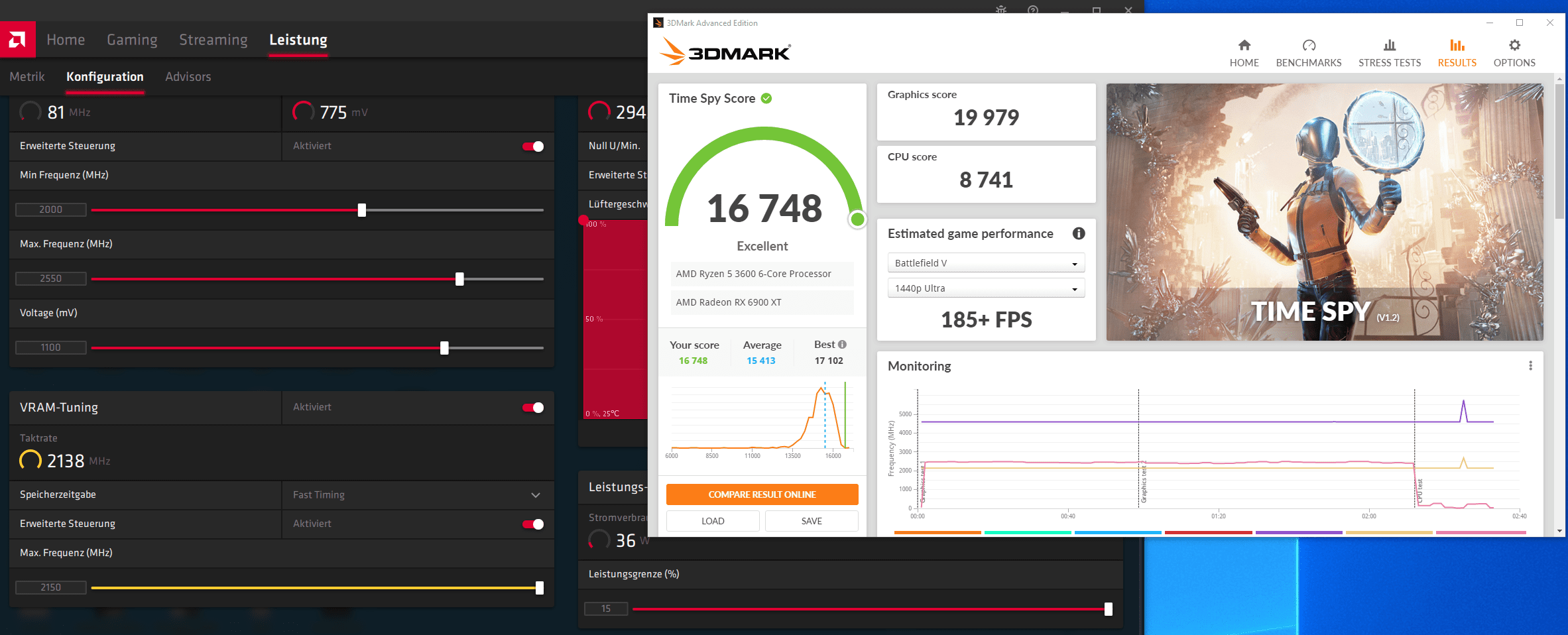This screenshot has height=635, width=1568.
Task: Open Battlefield V game dropdown
Action: [x=986, y=263]
